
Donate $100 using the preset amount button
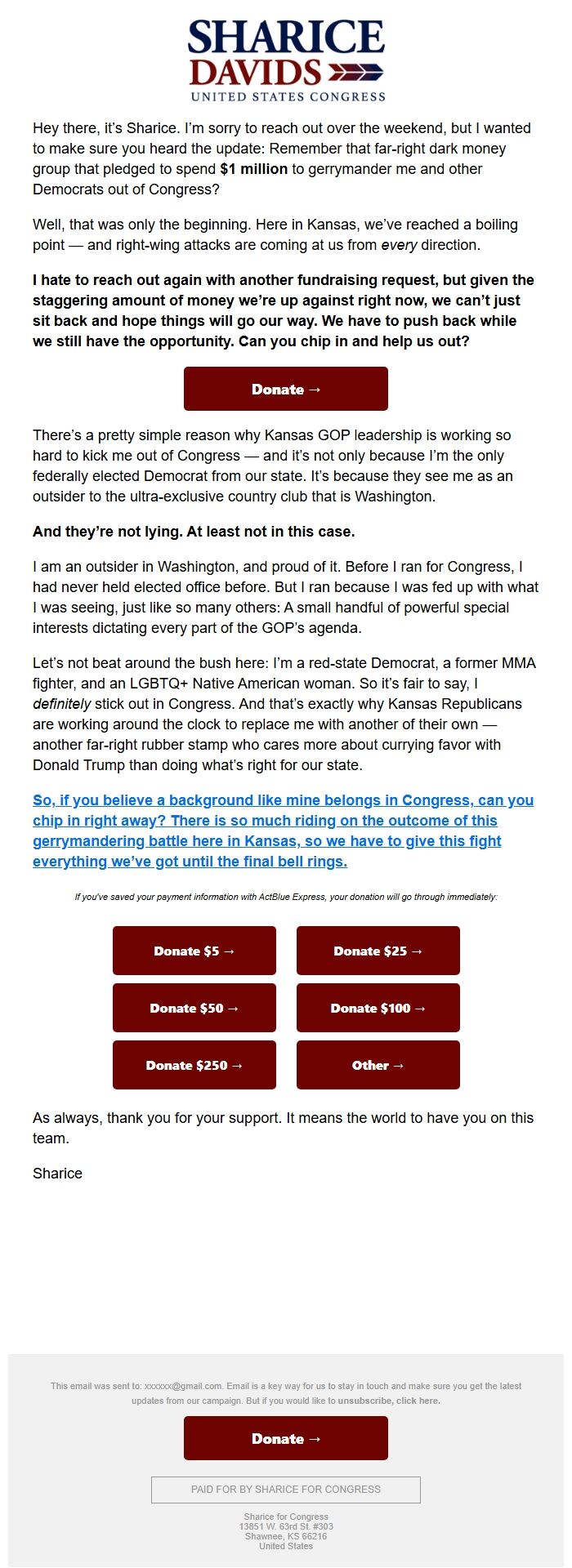coord(378,1007)
